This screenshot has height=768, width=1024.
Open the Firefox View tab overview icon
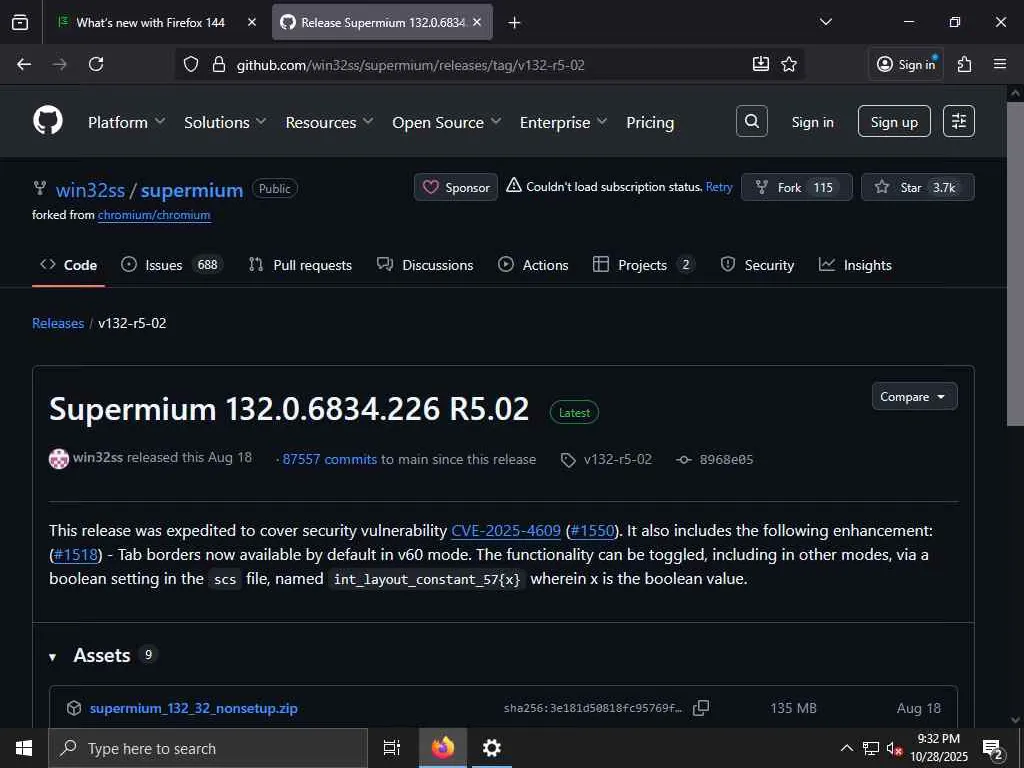(x=20, y=22)
